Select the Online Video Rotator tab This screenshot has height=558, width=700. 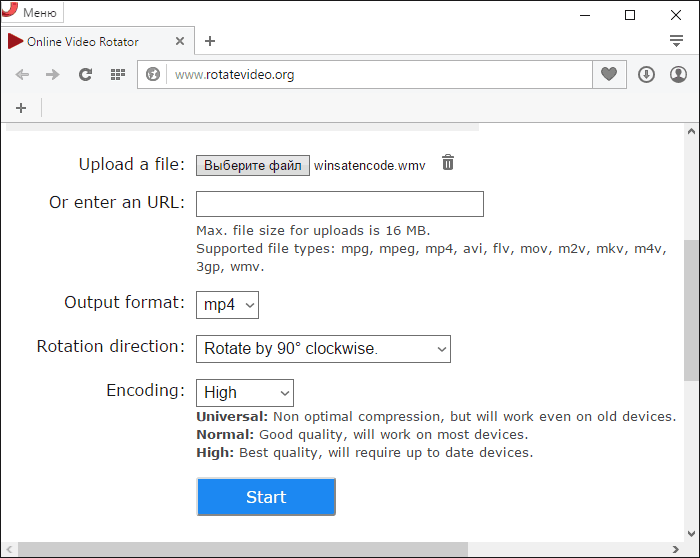(x=85, y=42)
